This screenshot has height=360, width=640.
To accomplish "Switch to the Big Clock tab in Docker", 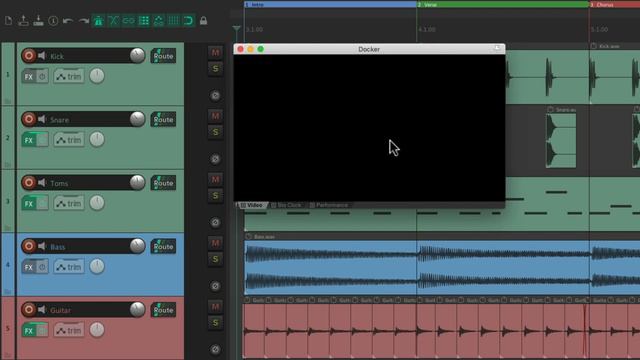I will [286, 205].
